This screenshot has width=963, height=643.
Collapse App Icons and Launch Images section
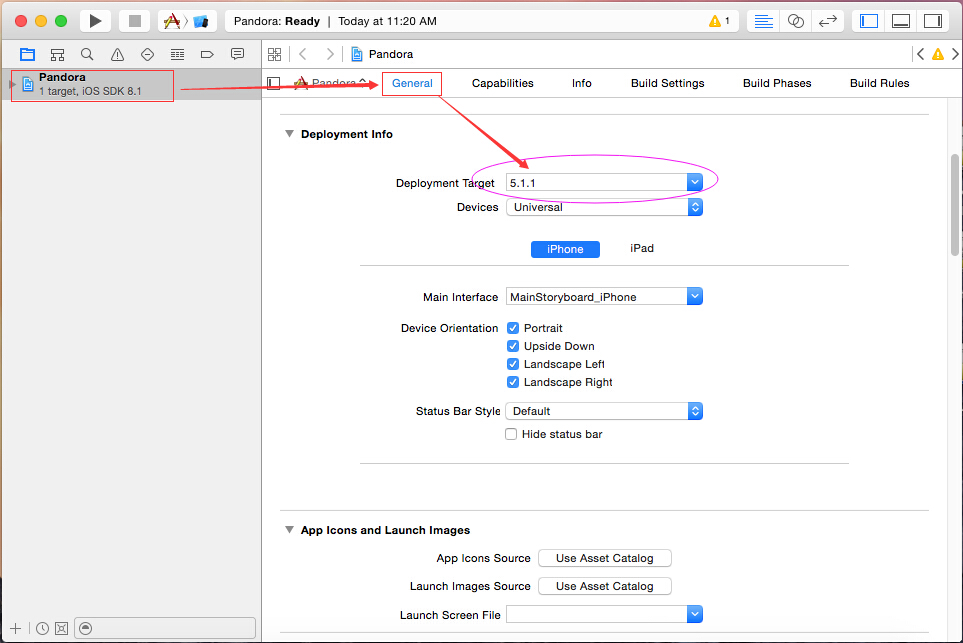(289, 529)
